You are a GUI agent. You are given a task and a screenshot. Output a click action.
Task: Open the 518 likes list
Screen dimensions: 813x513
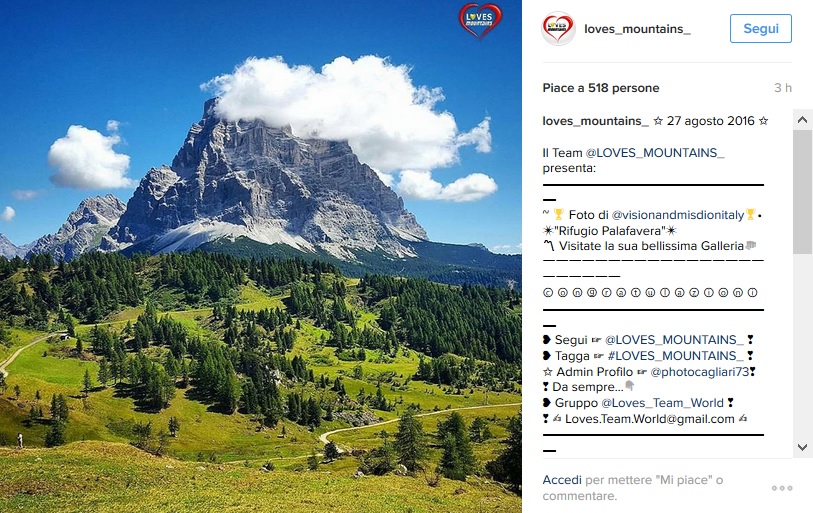click(601, 88)
